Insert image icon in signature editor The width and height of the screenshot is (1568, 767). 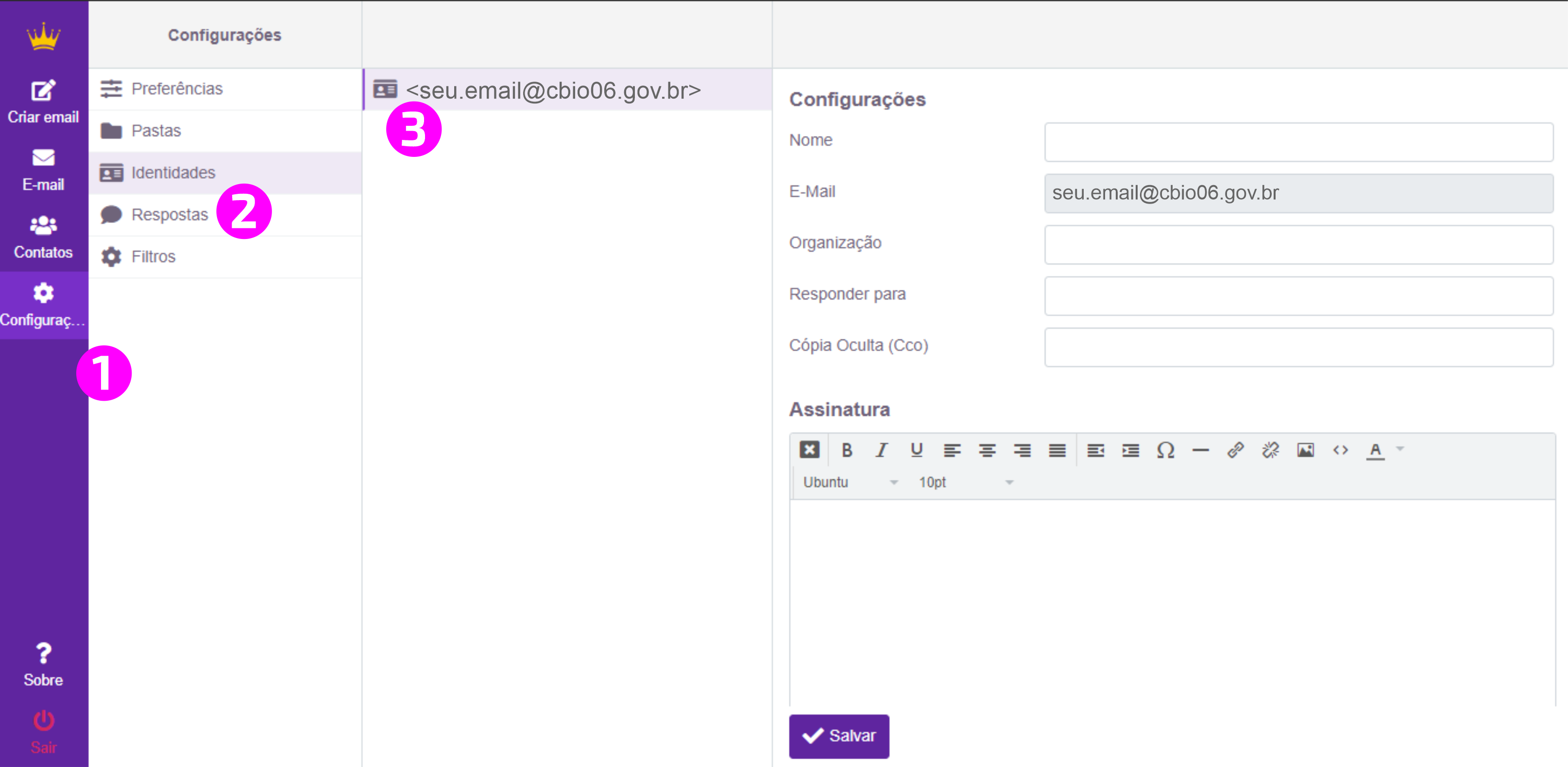(1306, 450)
